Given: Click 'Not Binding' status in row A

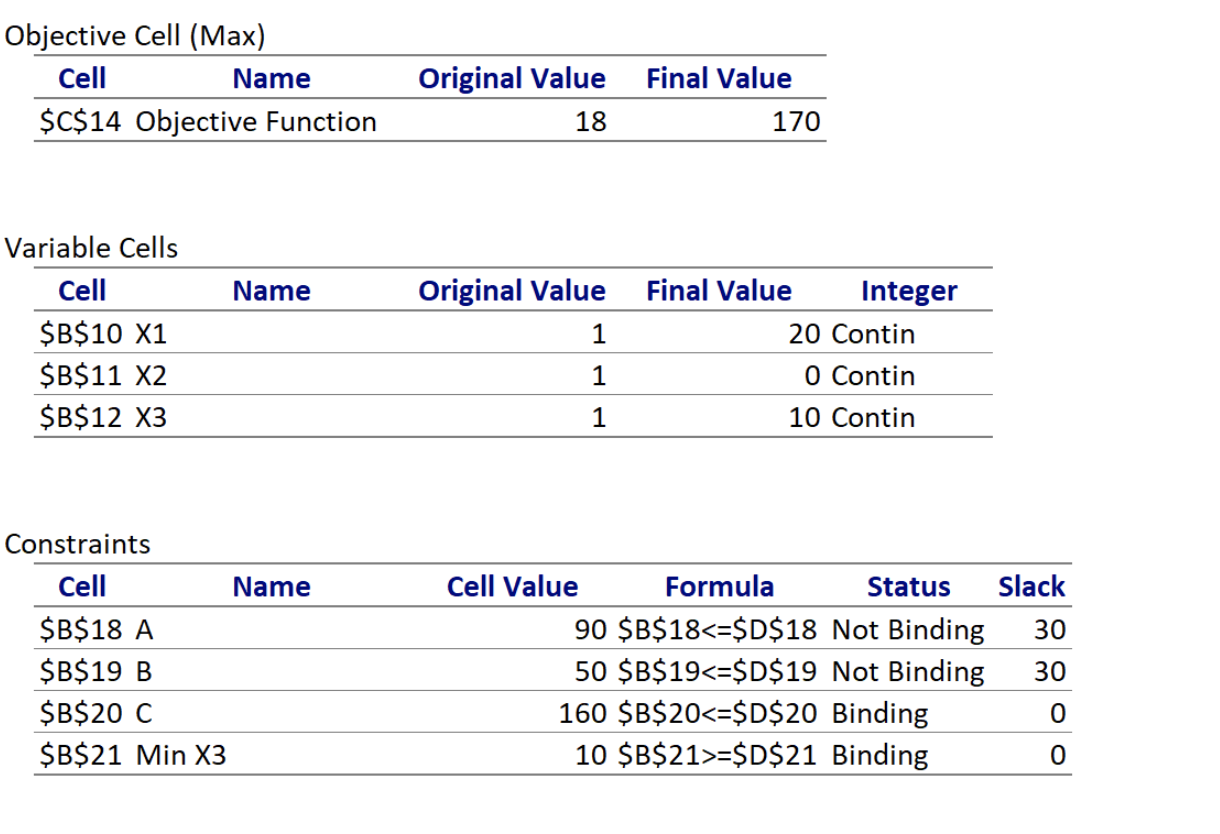Looking at the screenshot, I should (x=908, y=630).
